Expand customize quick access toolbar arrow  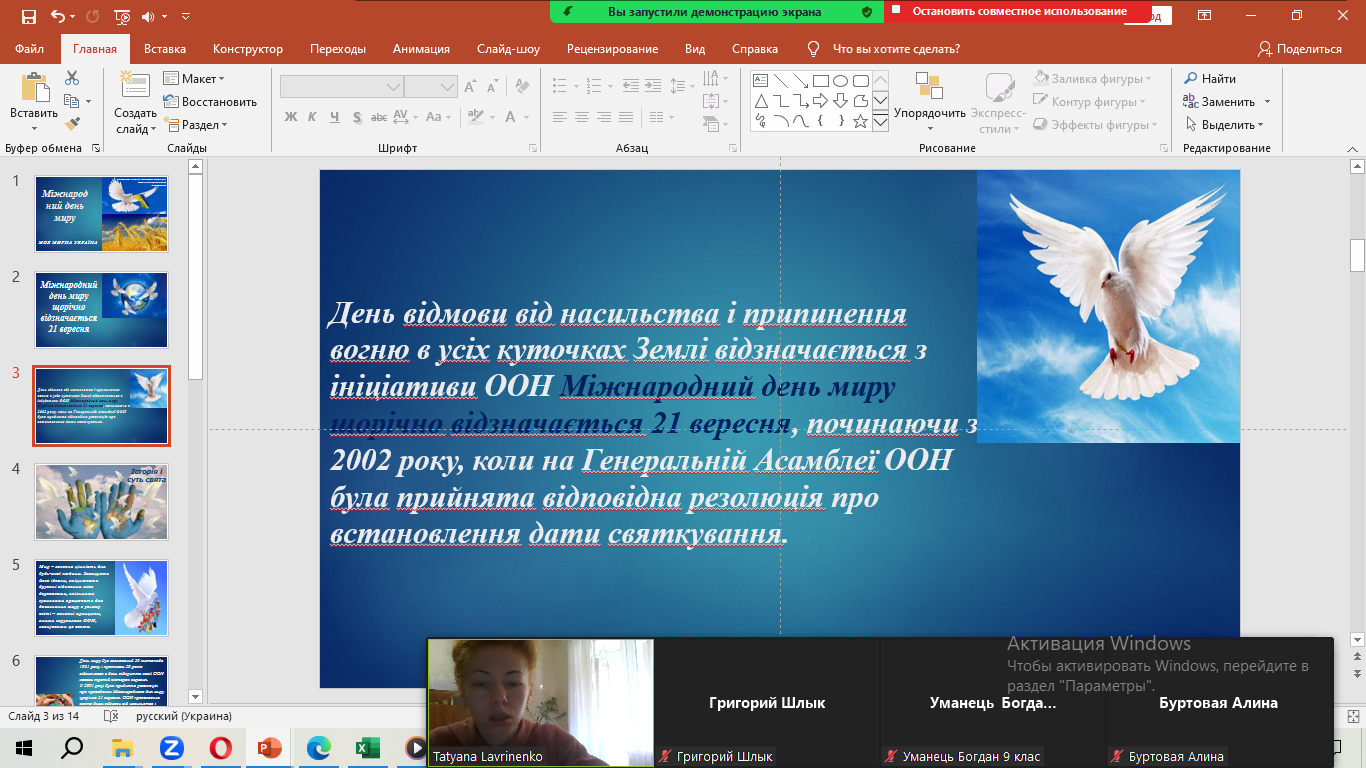pos(186,17)
